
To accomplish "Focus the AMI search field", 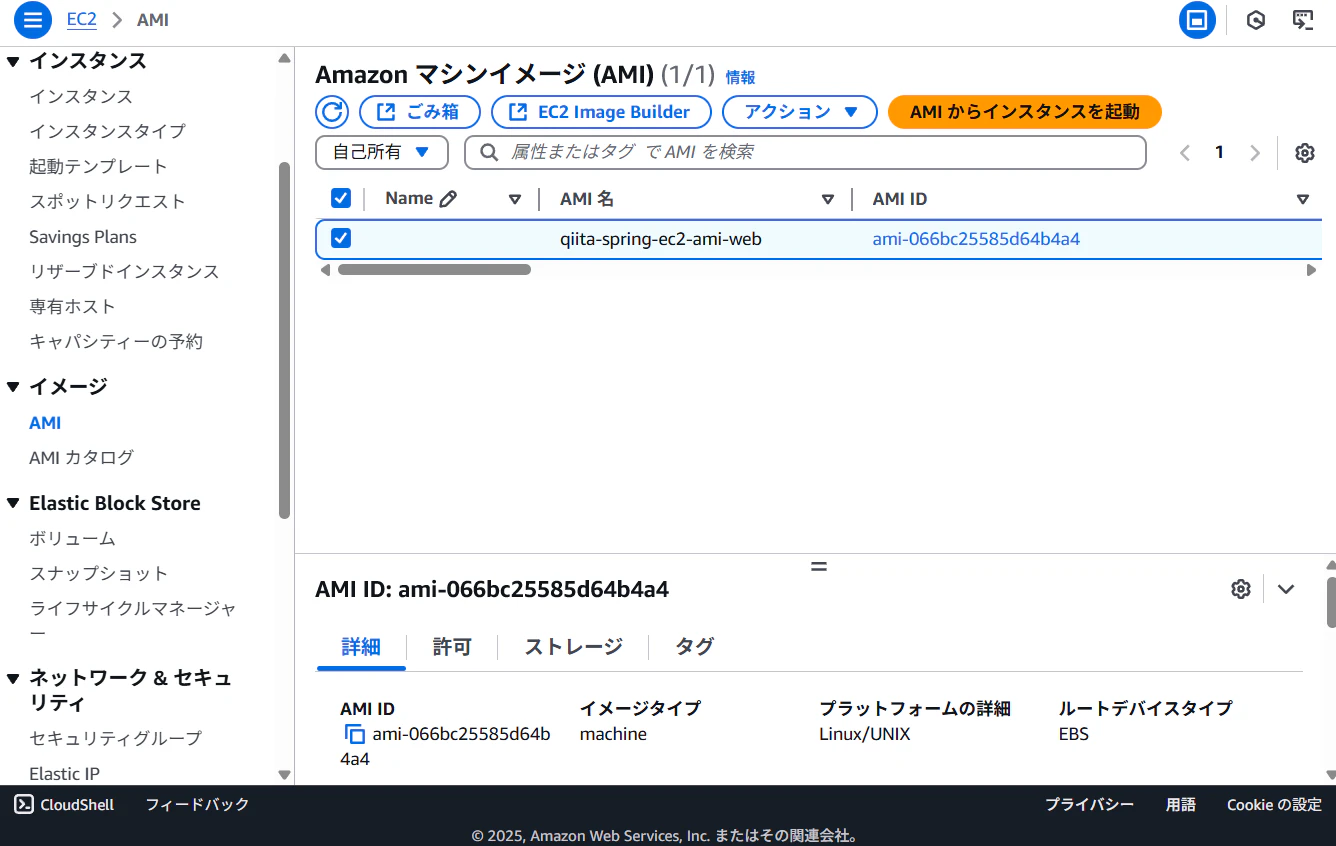I will [805, 152].
